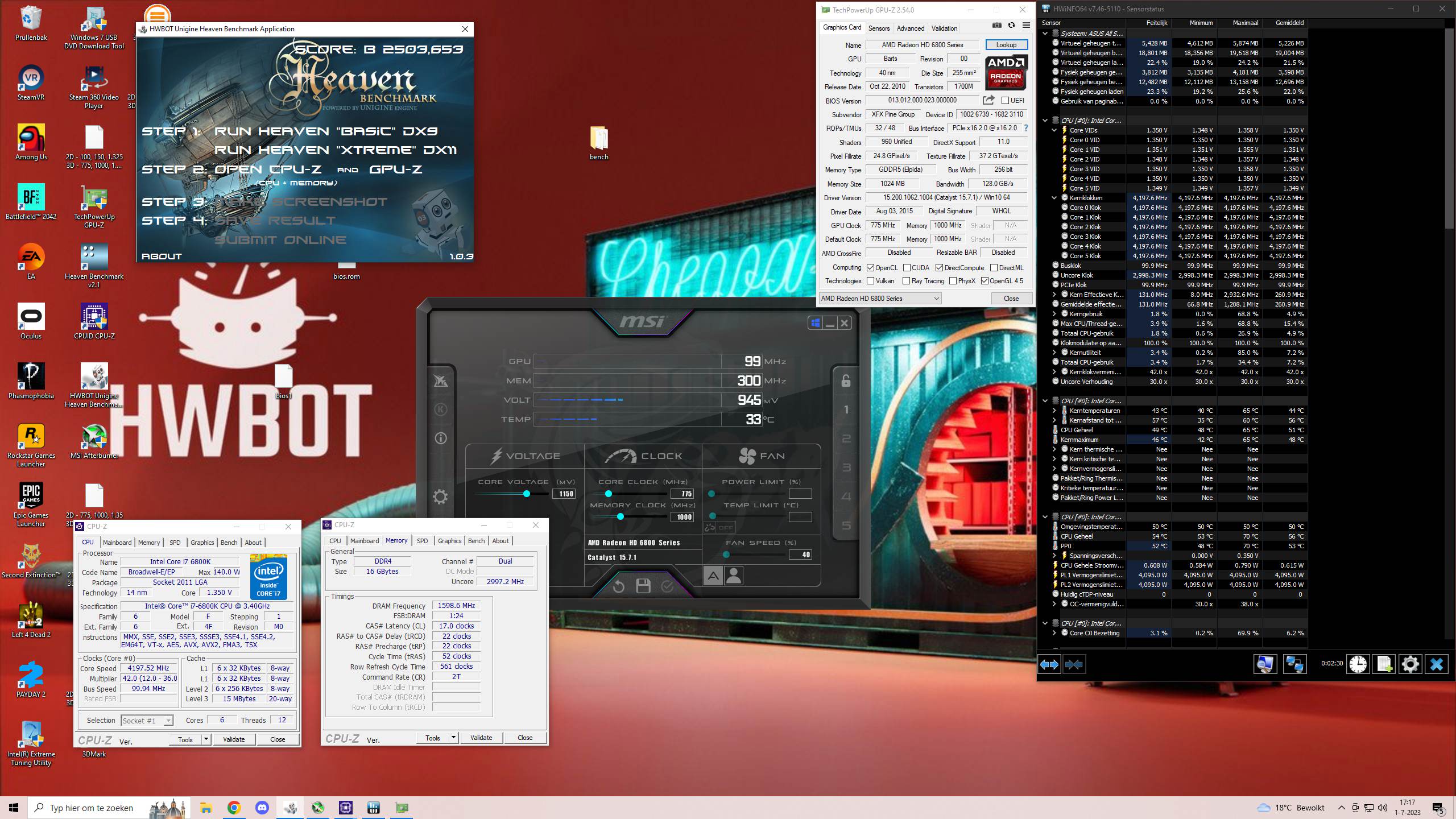The image size is (1456, 819).
Task: Toggle OpenCL checkbox in GPU-Z
Action: 870,267
